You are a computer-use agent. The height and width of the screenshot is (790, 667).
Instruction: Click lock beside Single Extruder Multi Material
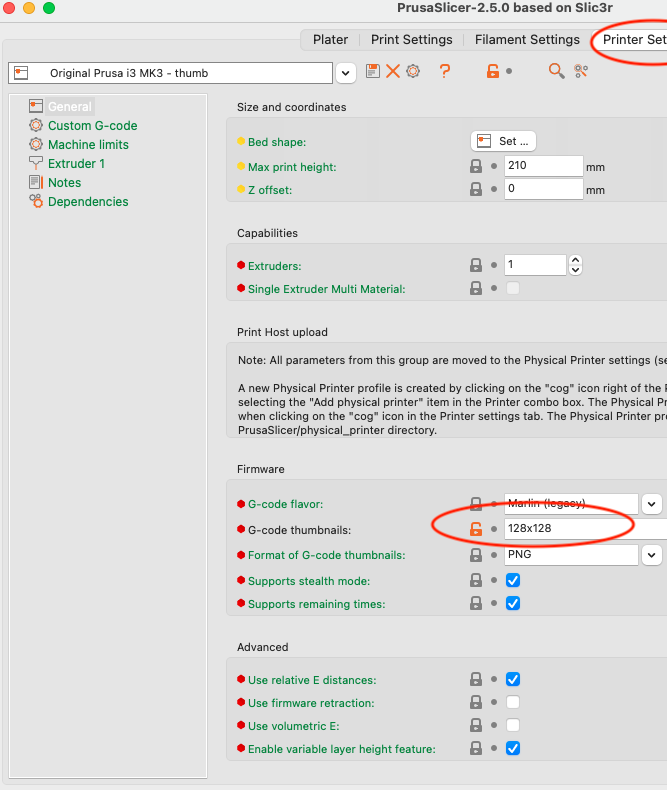tap(476, 288)
